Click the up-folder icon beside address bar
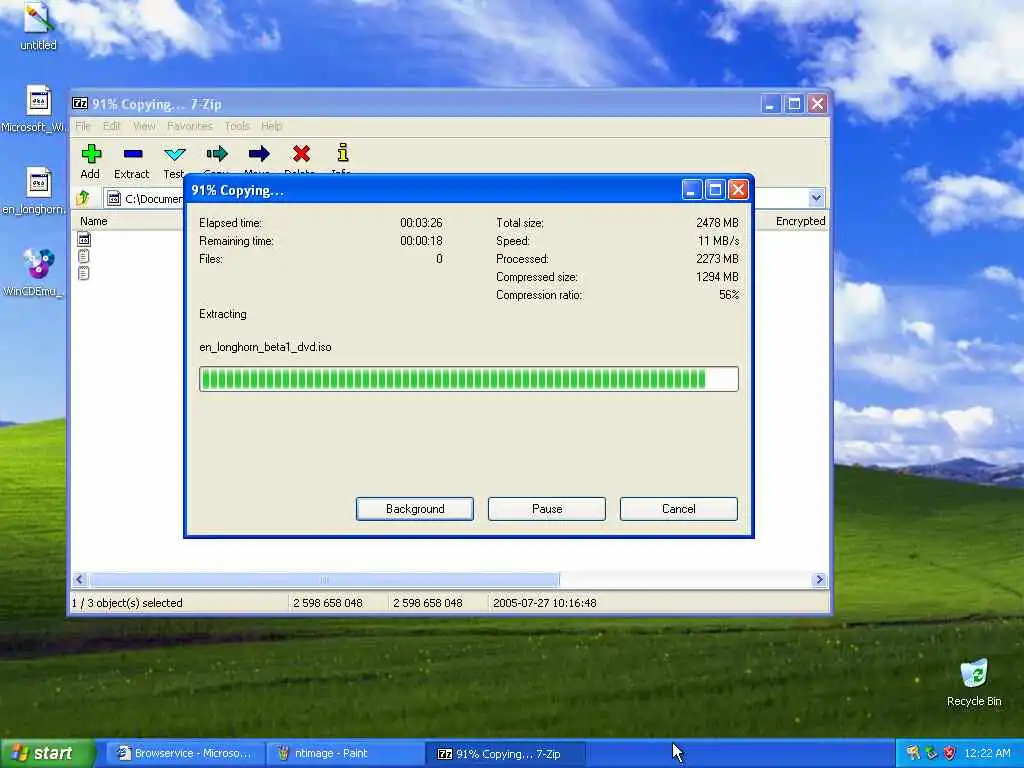This screenshot has width=1024, height=768. 83,198
